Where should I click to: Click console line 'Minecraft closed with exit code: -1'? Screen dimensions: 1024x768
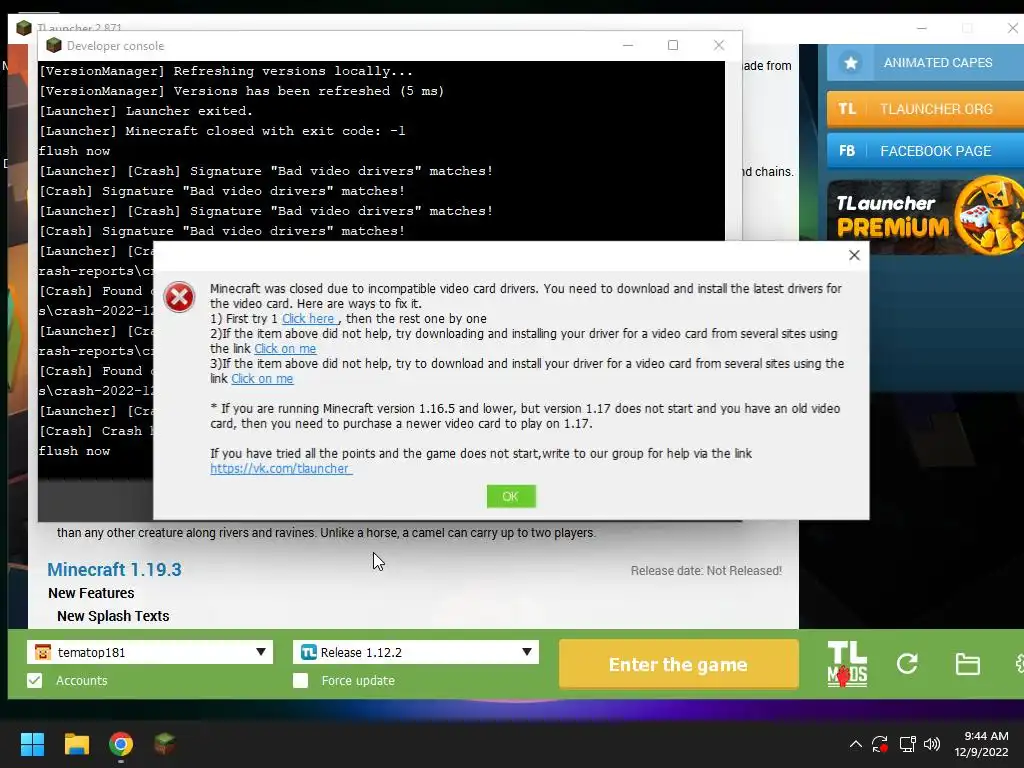(222, 131)
